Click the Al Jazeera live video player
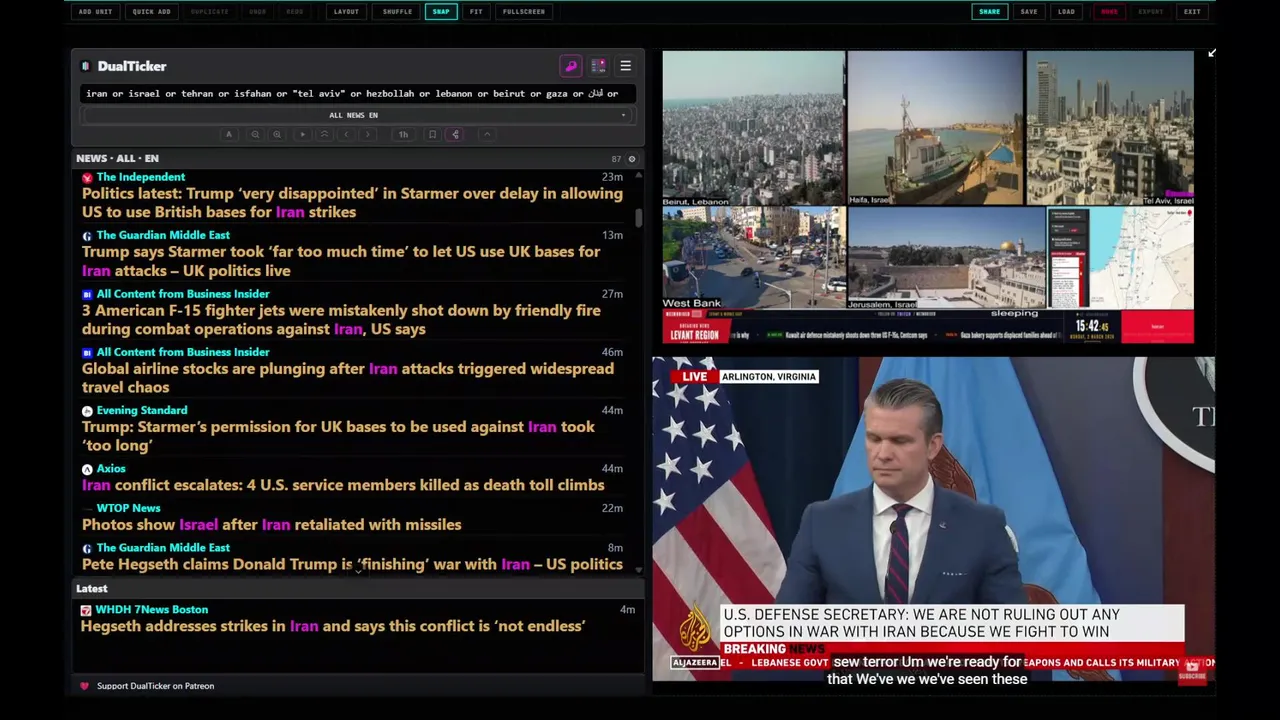The height and width of the screenshot is (720, 1280). coord(933,519)
